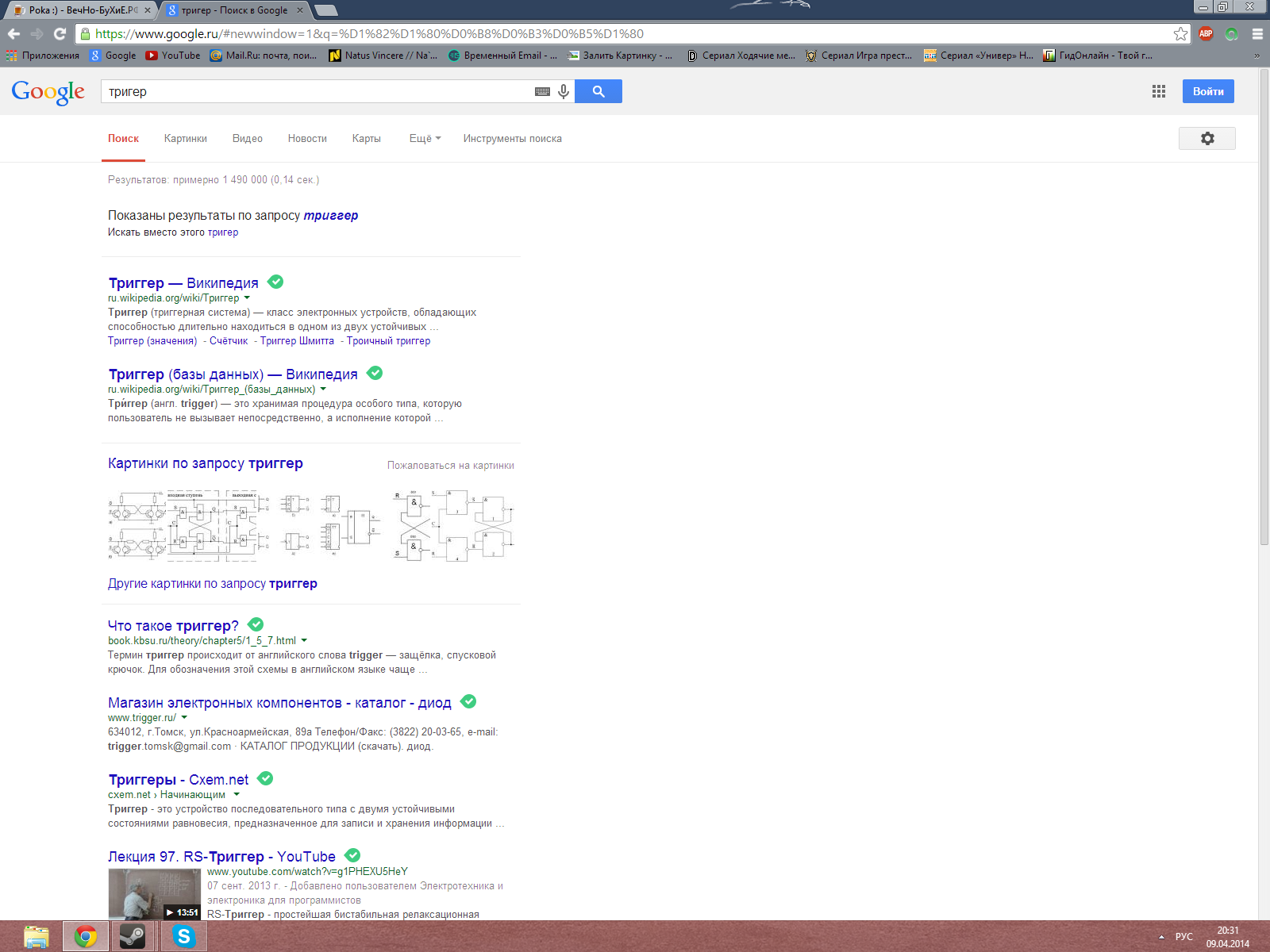Open the Ещё dropdown menu

pos(425,139)
